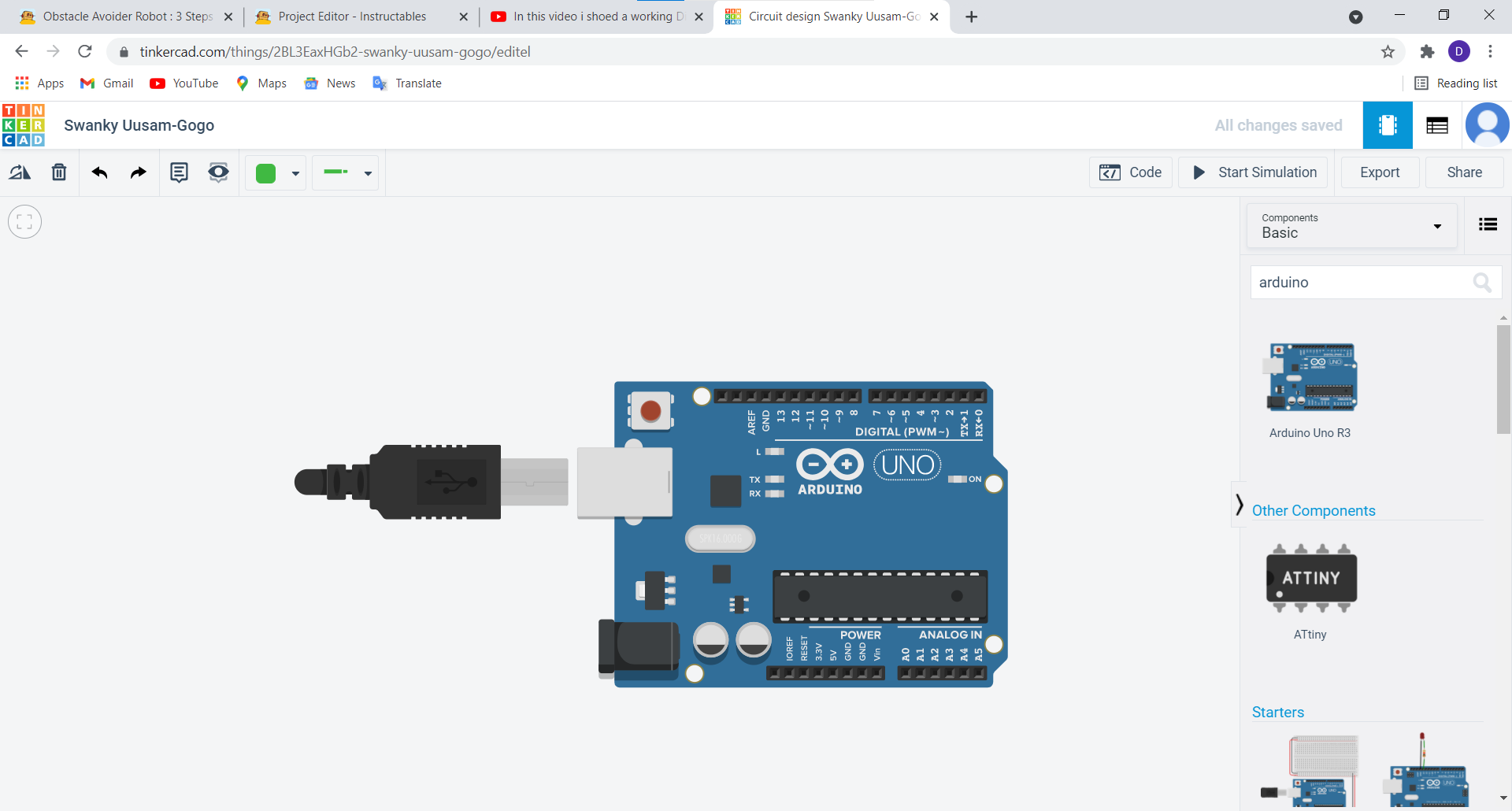Toggle notes visibility eye icon
This screenshot has height=811, width=1512.
pos(218,172)
